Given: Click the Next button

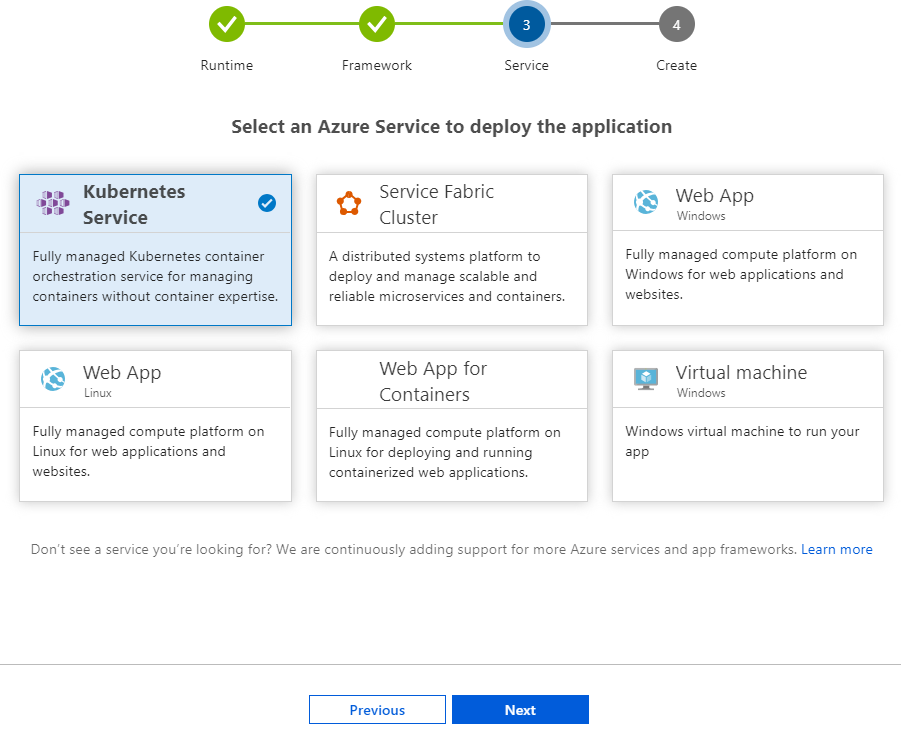Looking at the screenshot, I should click(x=520, y=710).
